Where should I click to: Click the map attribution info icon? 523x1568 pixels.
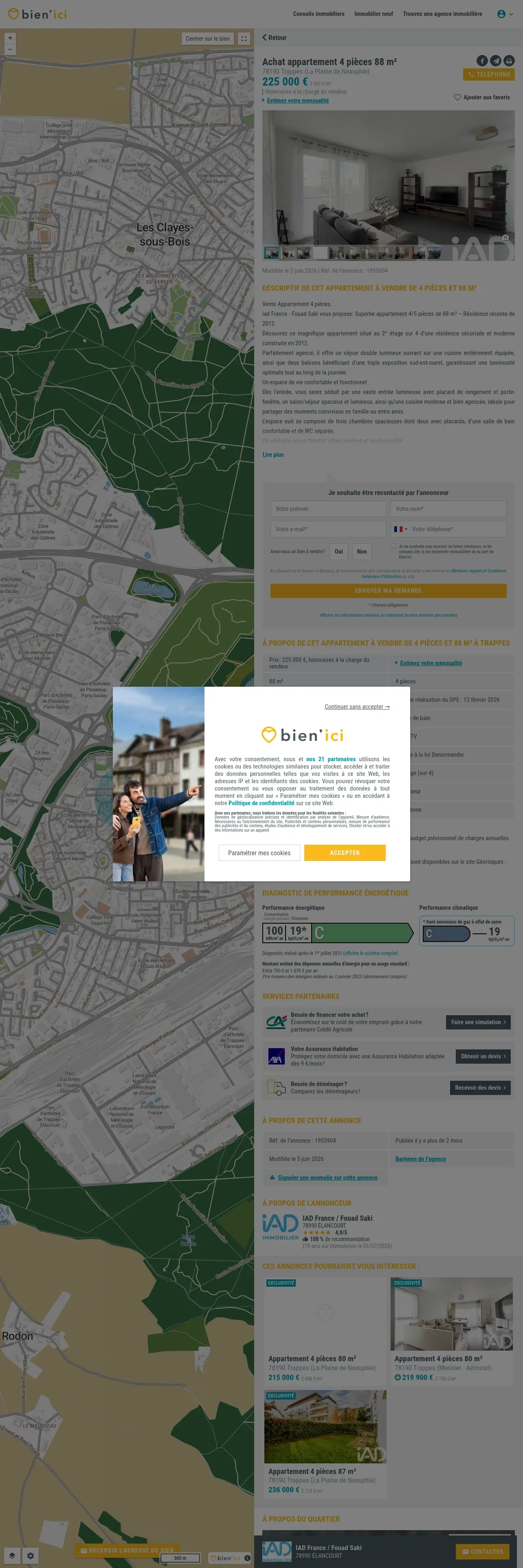coord(247,1558)
